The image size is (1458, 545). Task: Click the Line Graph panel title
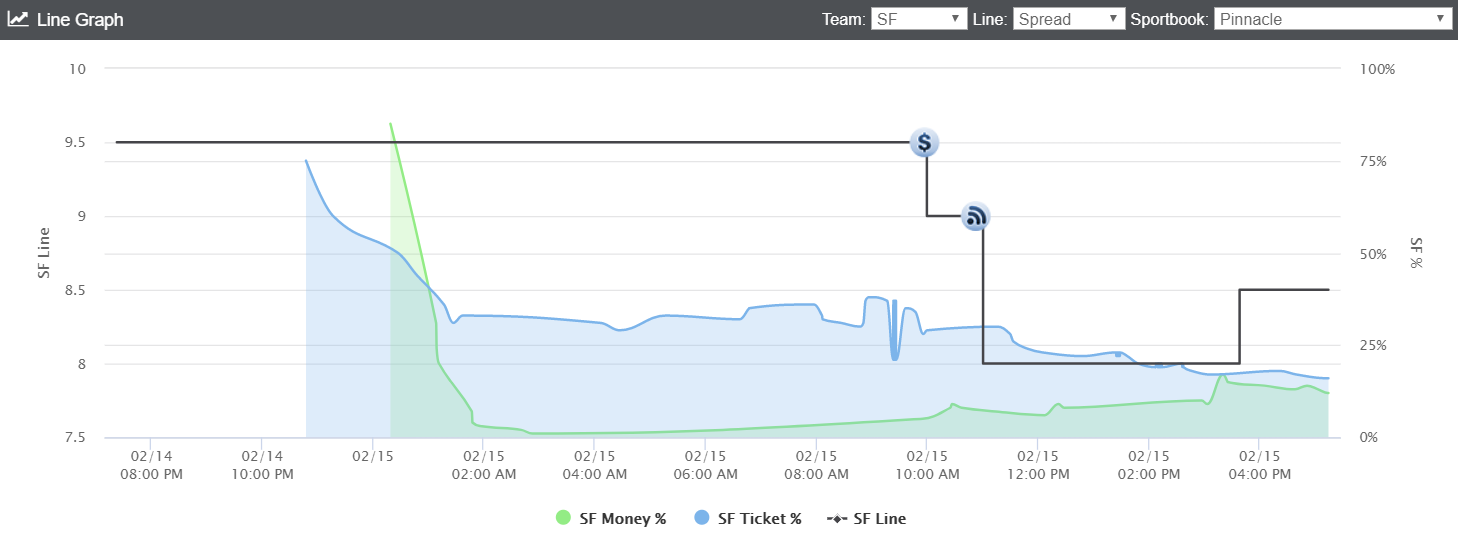pos(80,19)
